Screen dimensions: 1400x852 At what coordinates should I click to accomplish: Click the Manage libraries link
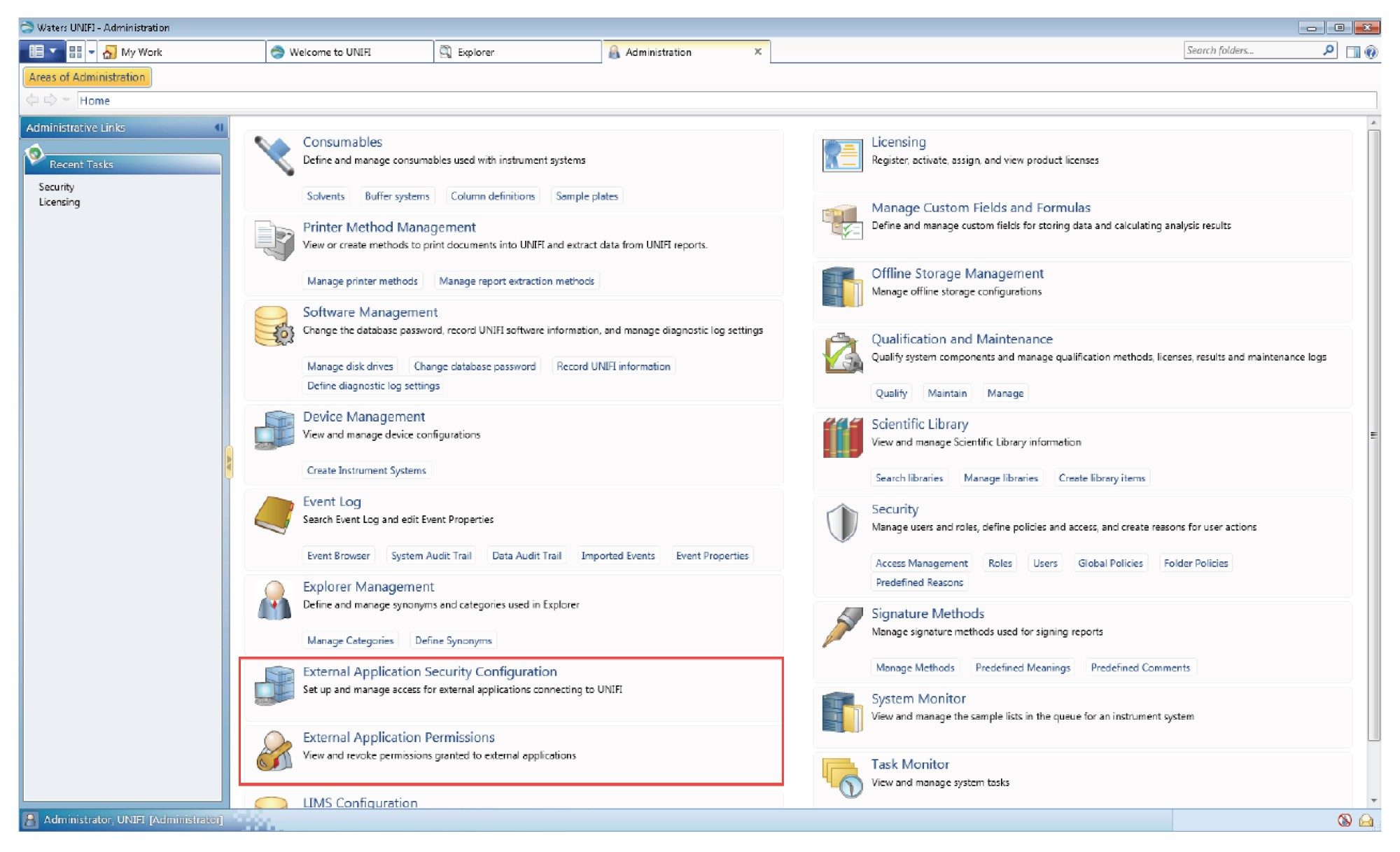click(x=1000, y=478)
